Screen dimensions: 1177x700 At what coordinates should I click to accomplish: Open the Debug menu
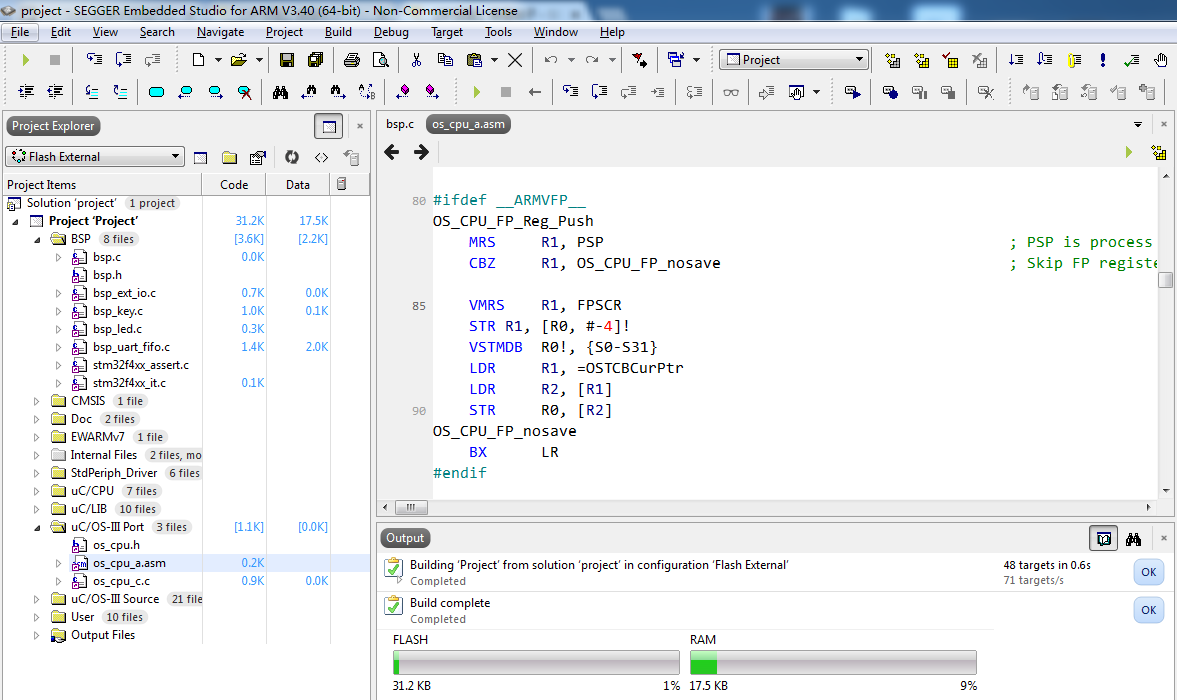click(x=391, y=32)
